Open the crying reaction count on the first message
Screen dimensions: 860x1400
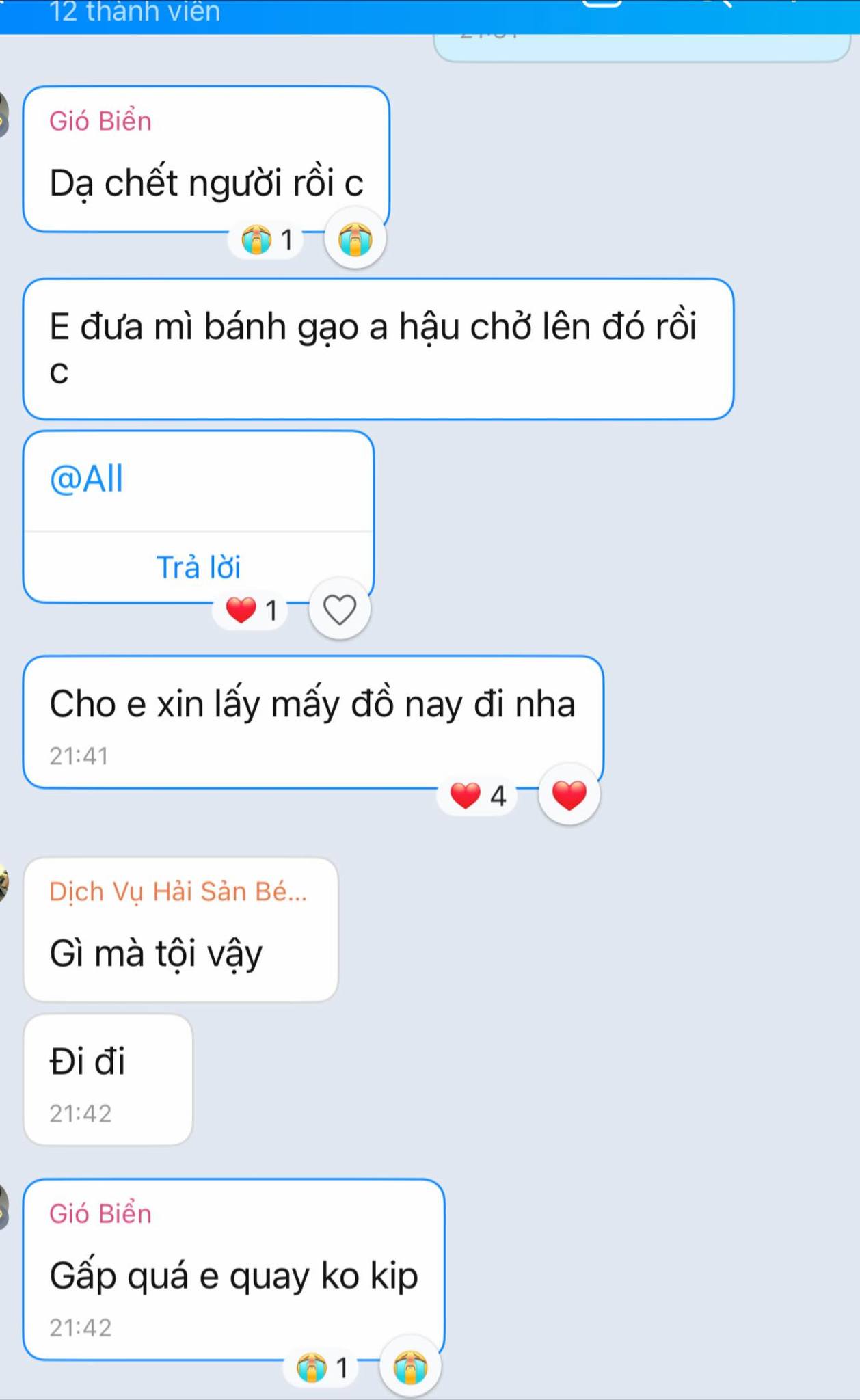(x=269, y=240)
